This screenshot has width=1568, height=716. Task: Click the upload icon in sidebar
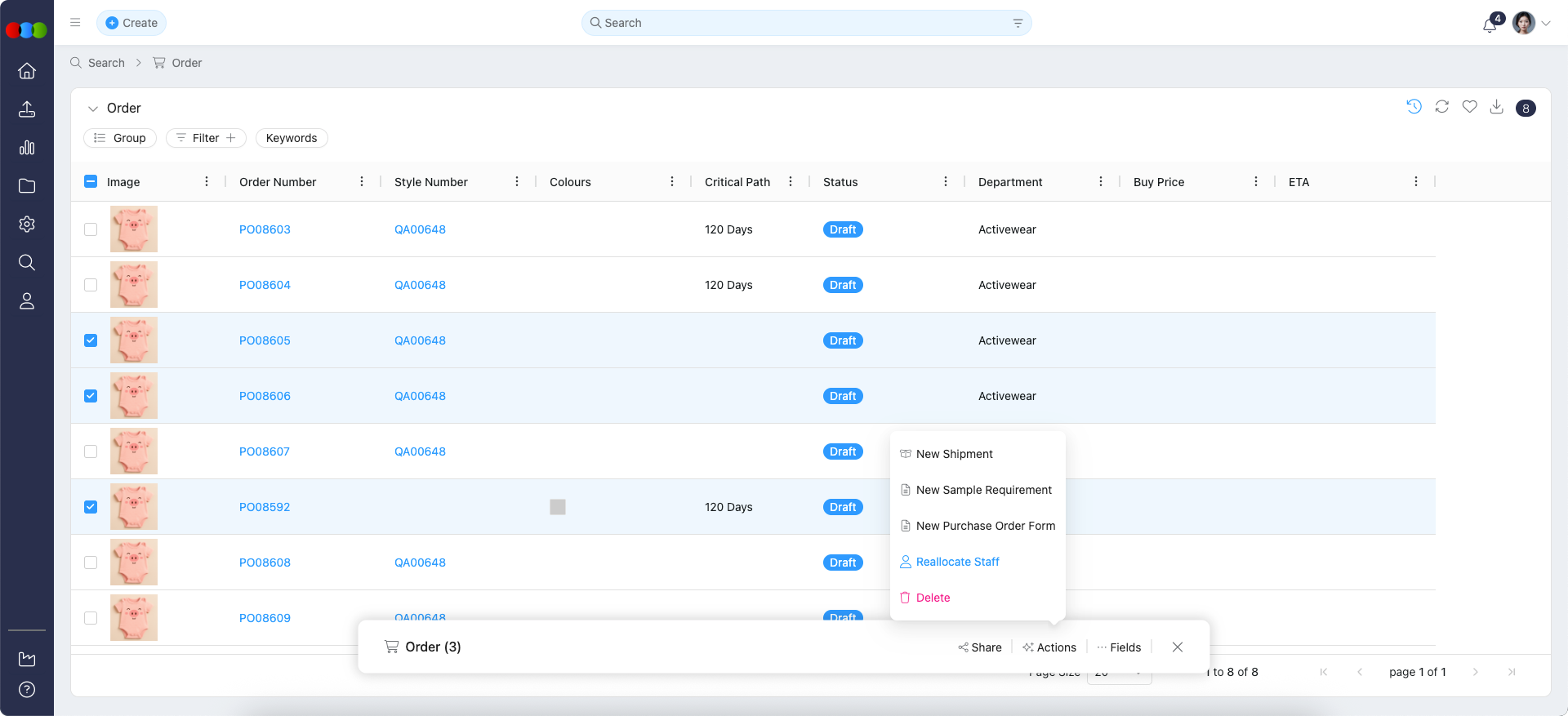tap(27, 109)
